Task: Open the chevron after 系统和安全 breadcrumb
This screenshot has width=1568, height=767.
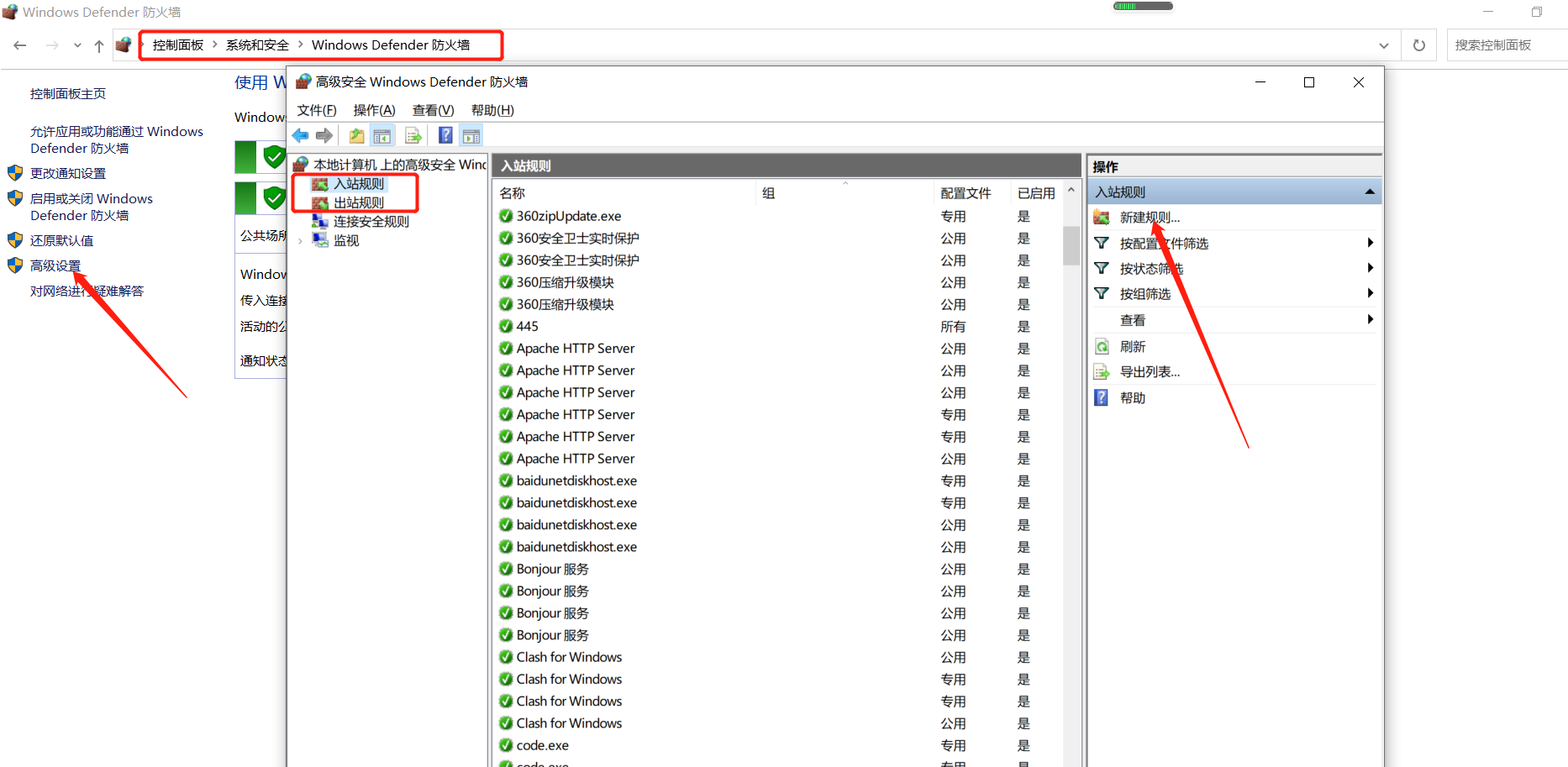Action: (300, 45)
